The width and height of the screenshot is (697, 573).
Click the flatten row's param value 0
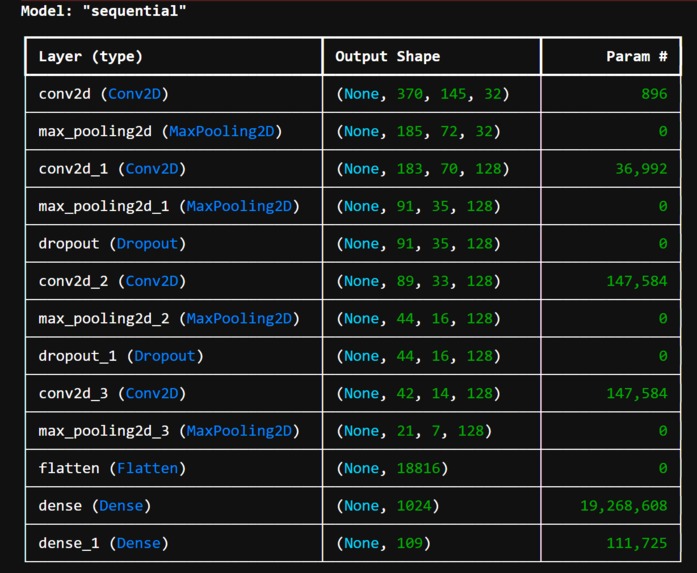coord(663,468)
